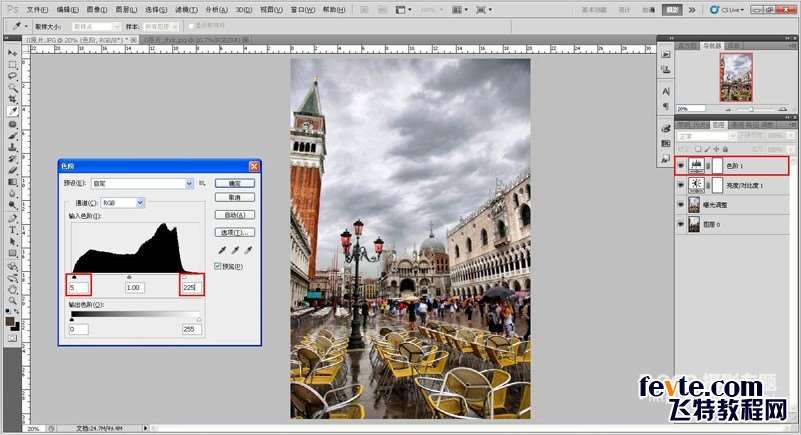The height and width of the screenshot is (435, 801).
Task: Pick the white point eyedropper in Levels
Action: coord(248,250)
